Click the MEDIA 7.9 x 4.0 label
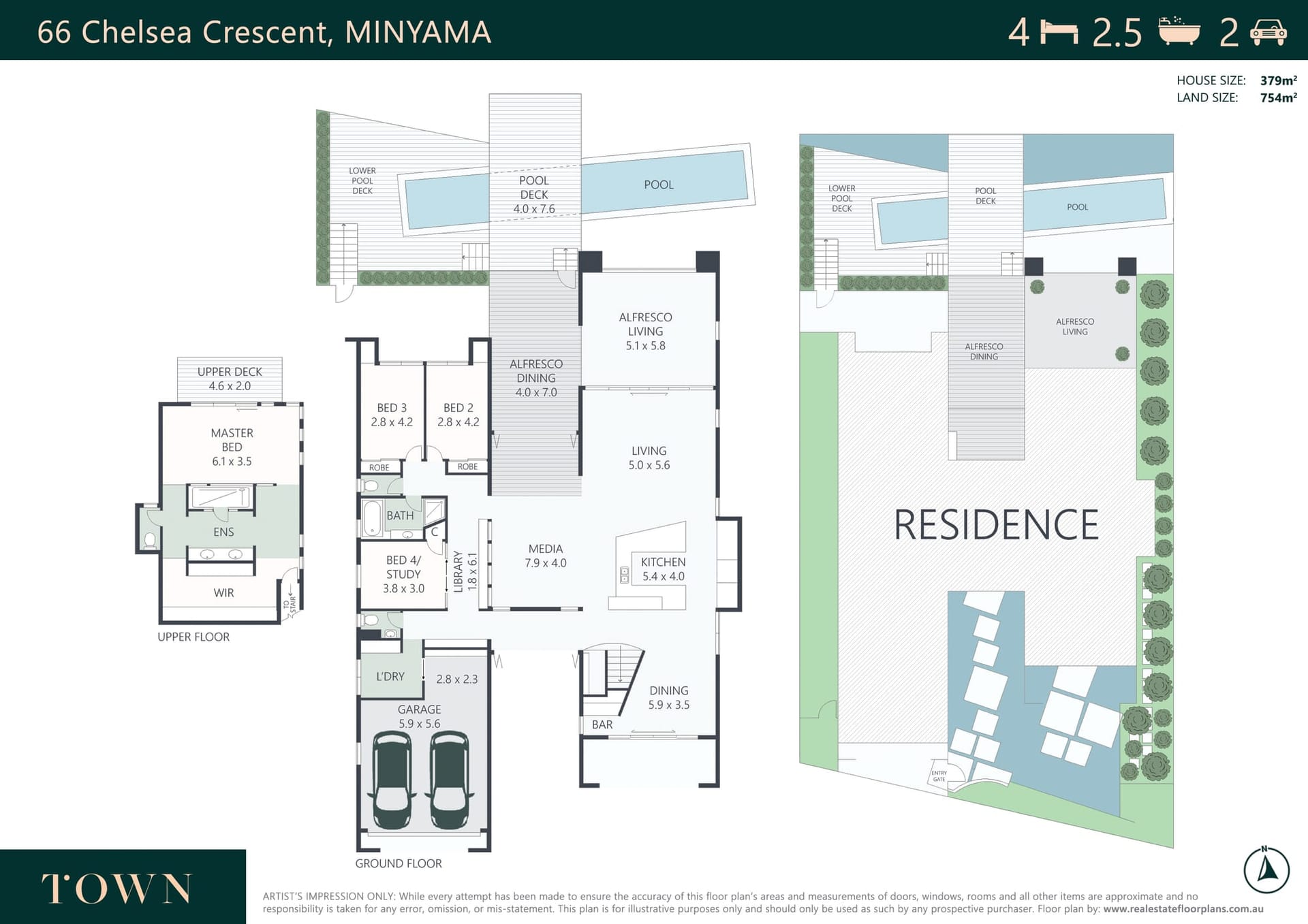The width and height of the screenshot is (1308, 924). (546, 556)
